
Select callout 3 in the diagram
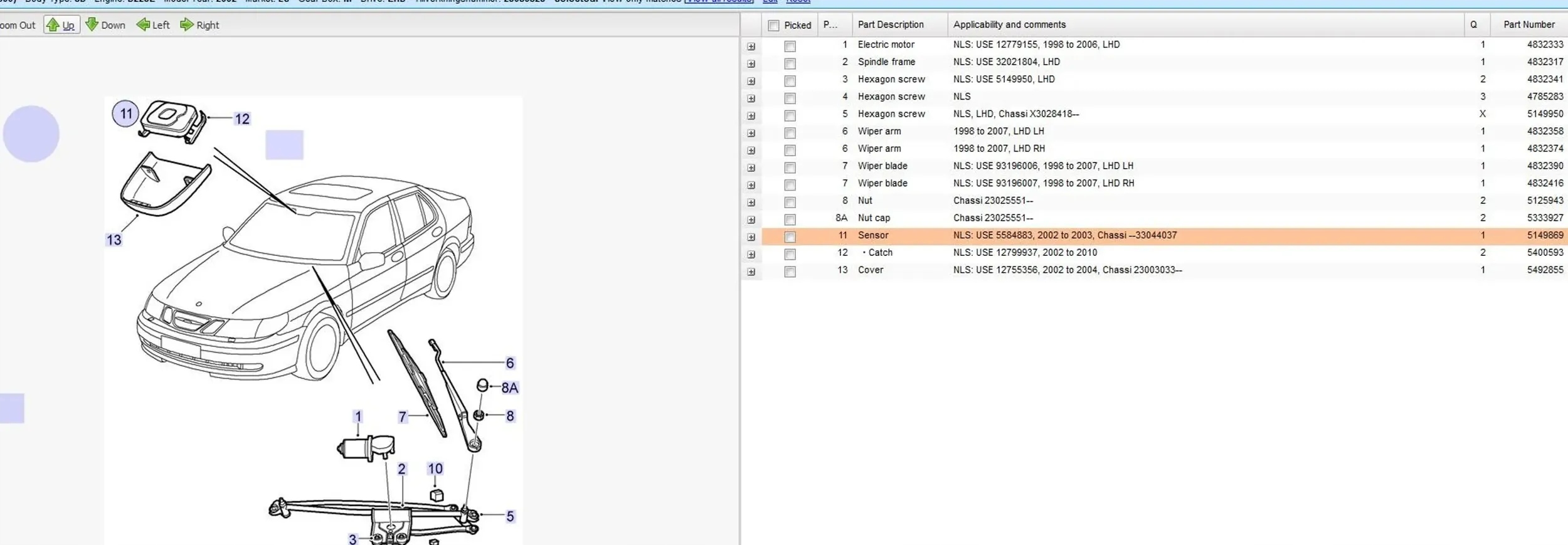pos(352,539)
